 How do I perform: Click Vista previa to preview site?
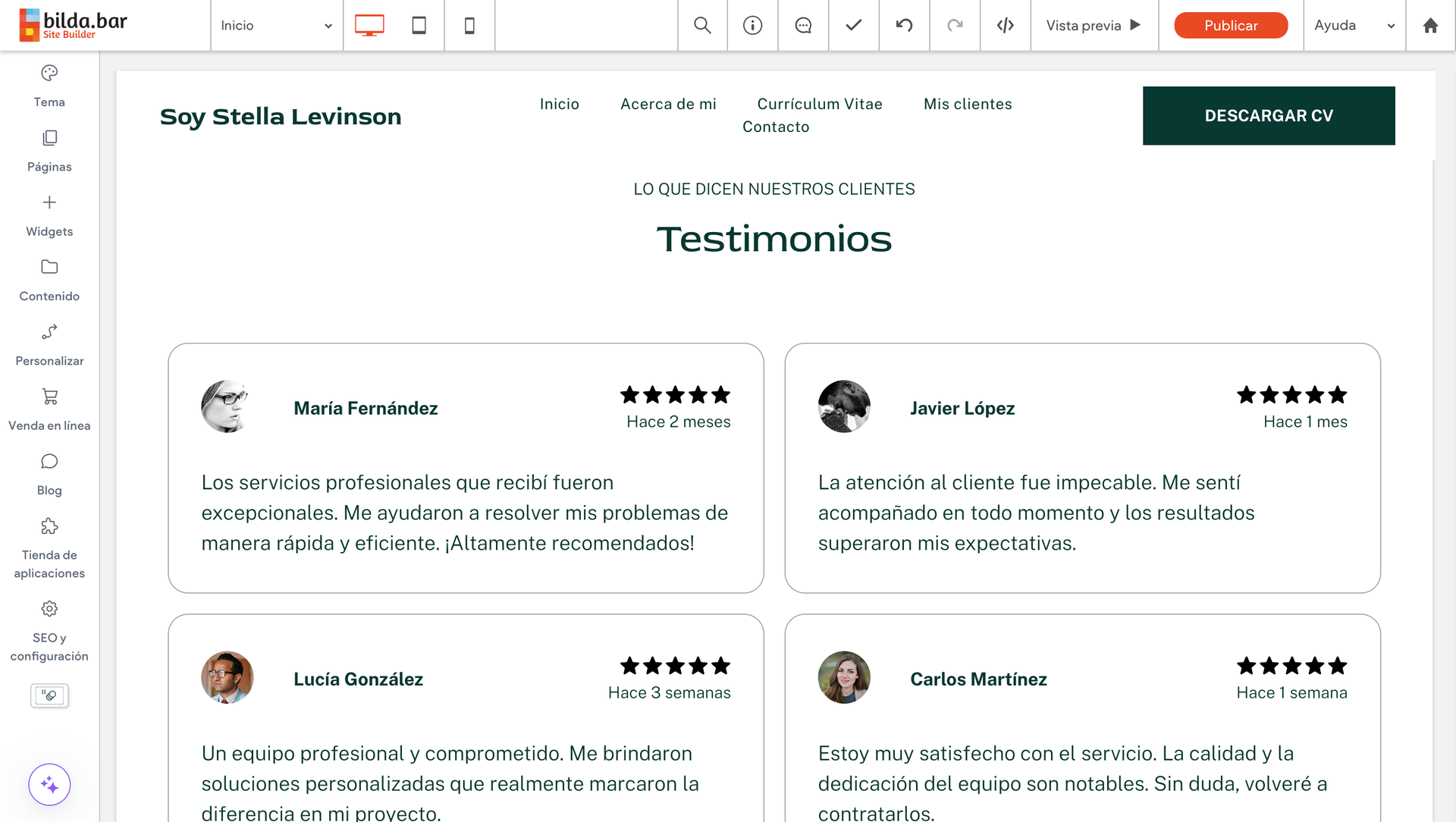tap(1094, 25)
